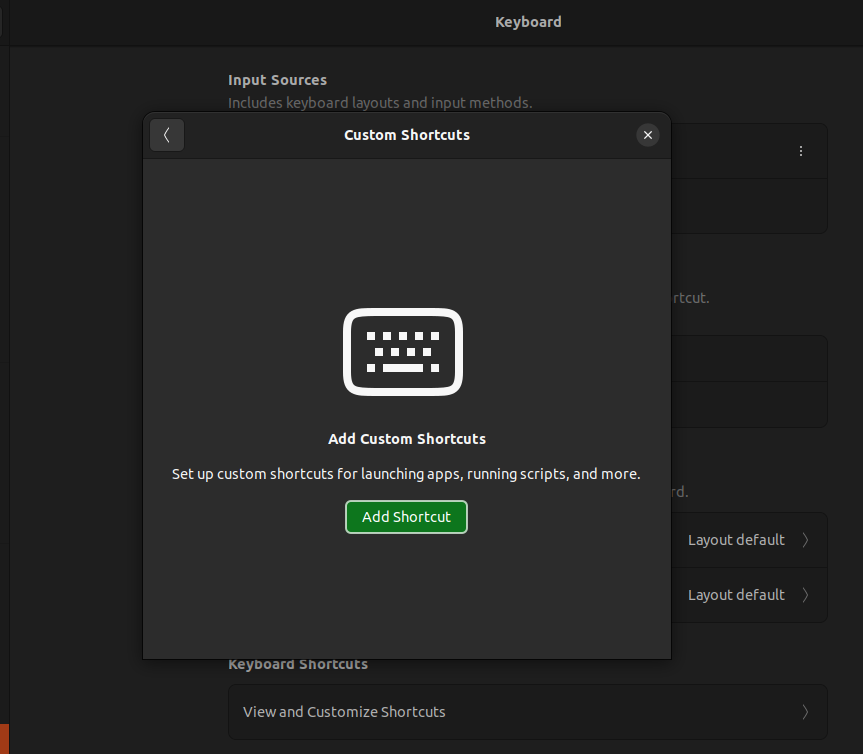Expand the upper Layout default chevron

[806, 540]
